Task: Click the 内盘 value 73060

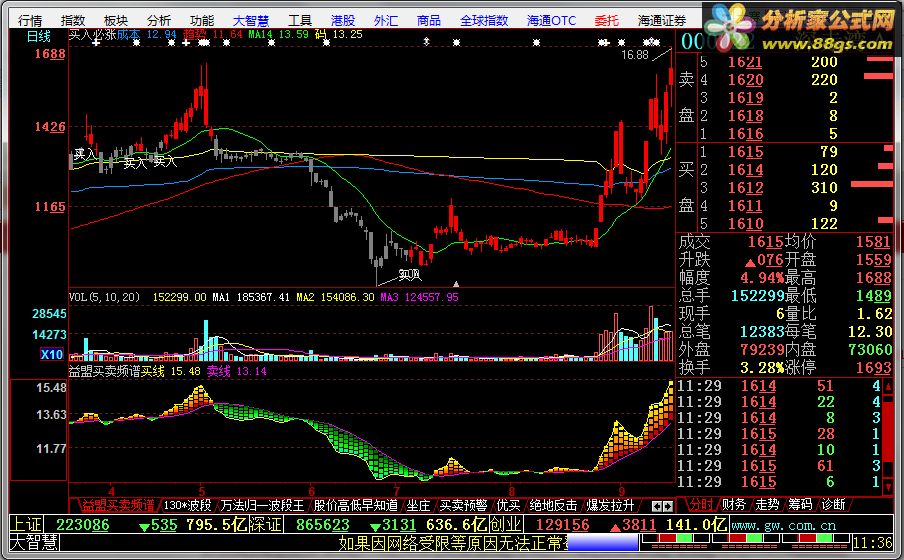Action: (x=870, y=349)
